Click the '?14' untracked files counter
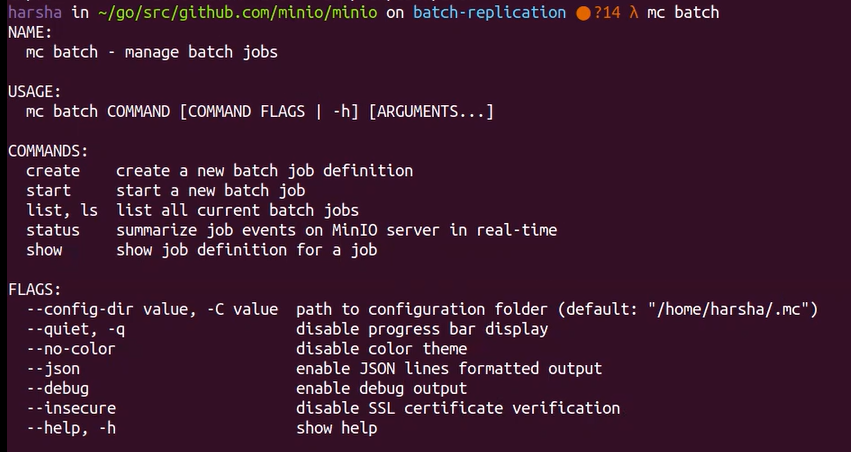851x452 pixels. coord(607,12)
